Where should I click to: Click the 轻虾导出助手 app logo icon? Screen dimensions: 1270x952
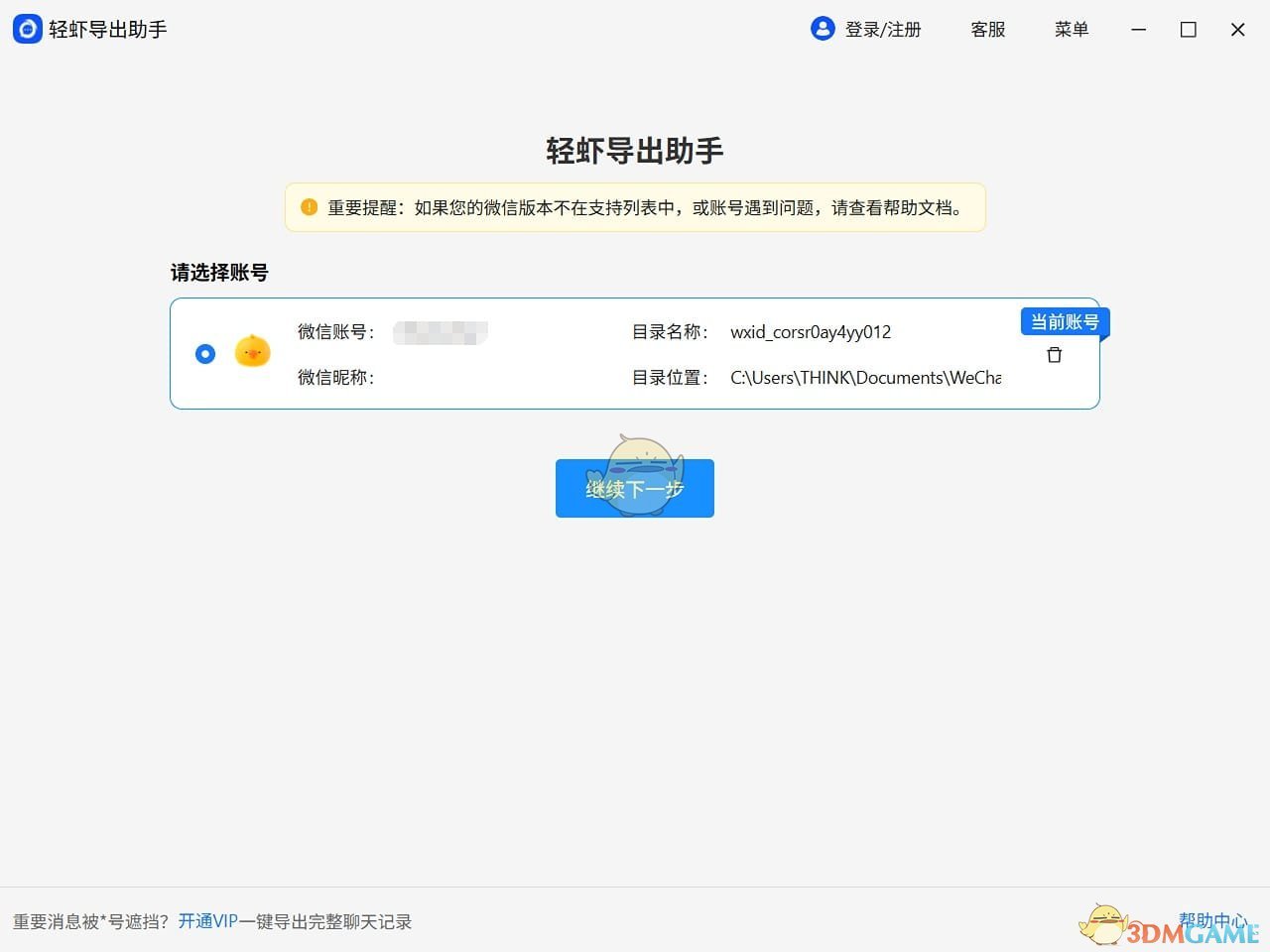point(27,29)
